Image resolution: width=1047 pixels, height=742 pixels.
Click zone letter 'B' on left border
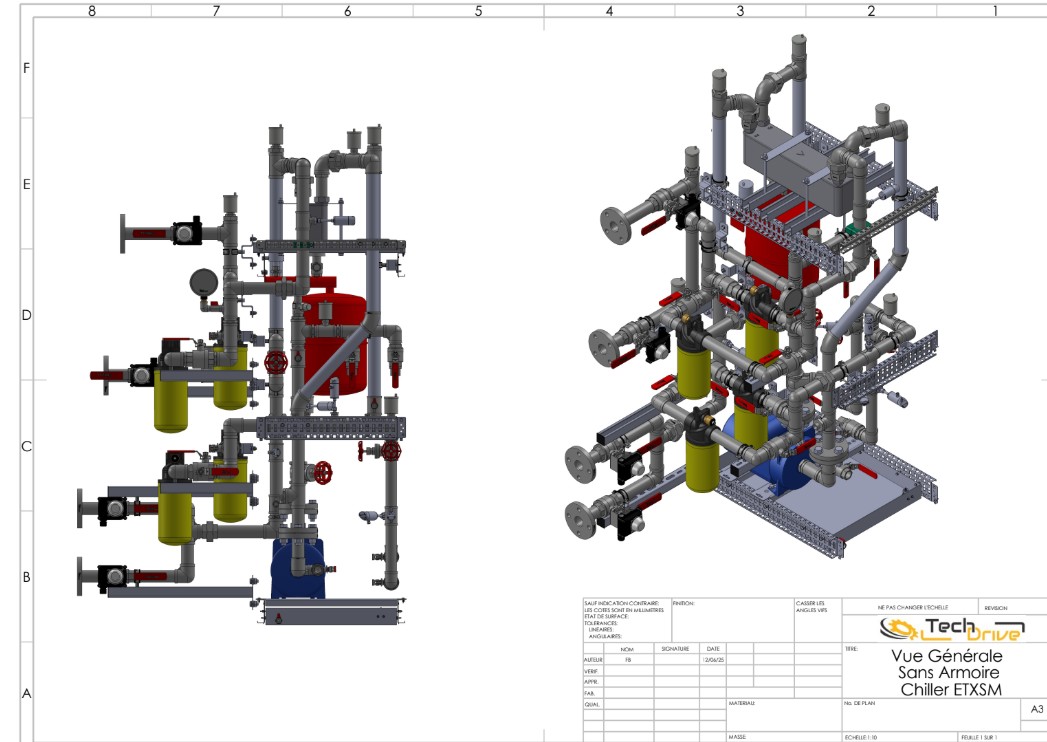pyautogui.click(x=27, y=577)
